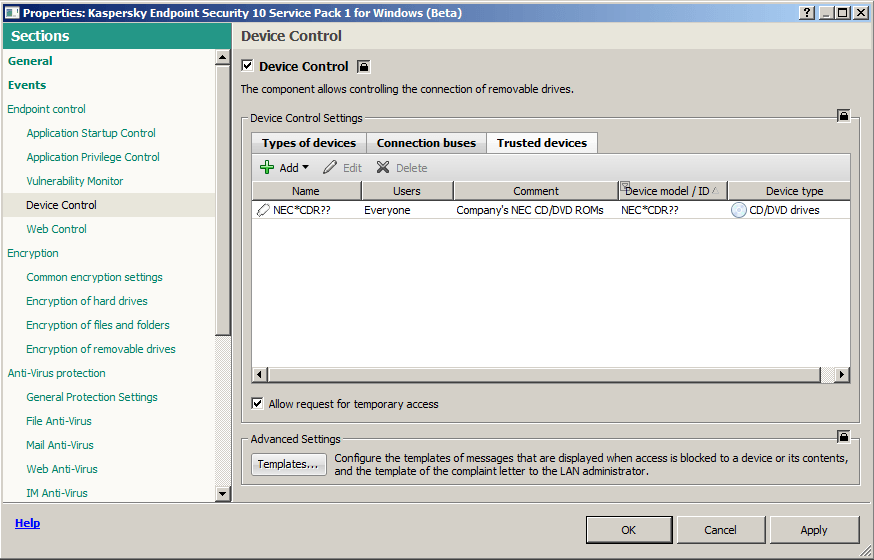Open the Web Anti-Virus section
This screenshot has height=560, width=874.
click(x=62, y=469)
